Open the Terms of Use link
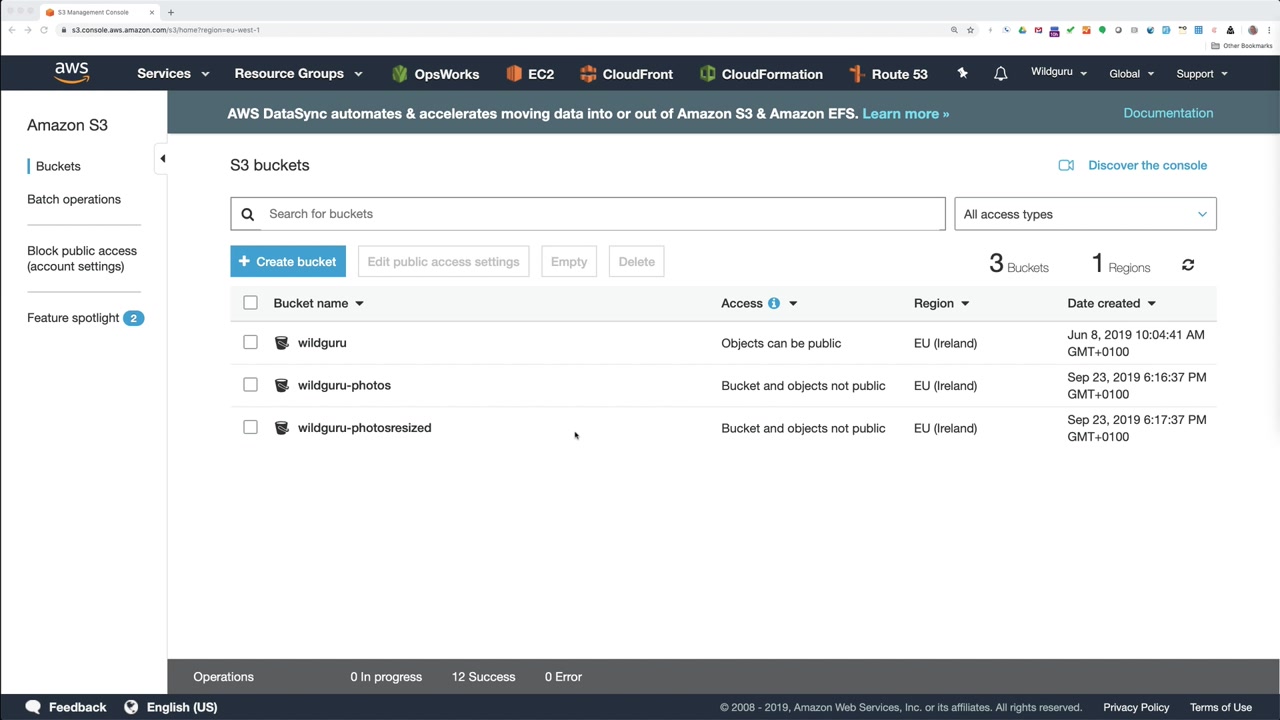1280x720 pixels. pyautogui.click(x=1221, y=707)
